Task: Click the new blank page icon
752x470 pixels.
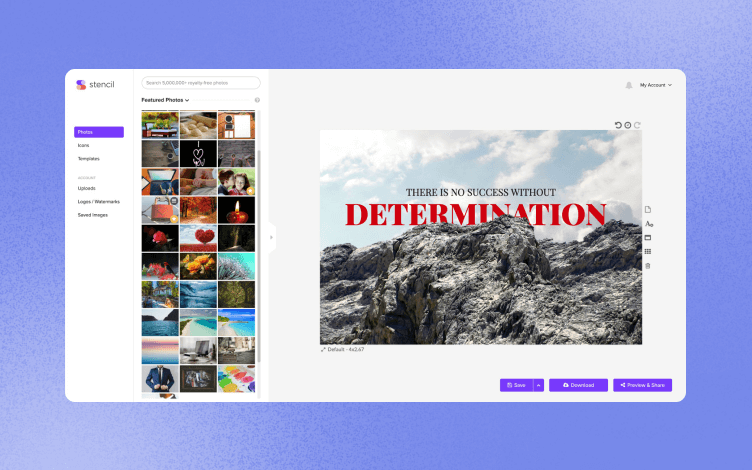Action: [648, 210]
